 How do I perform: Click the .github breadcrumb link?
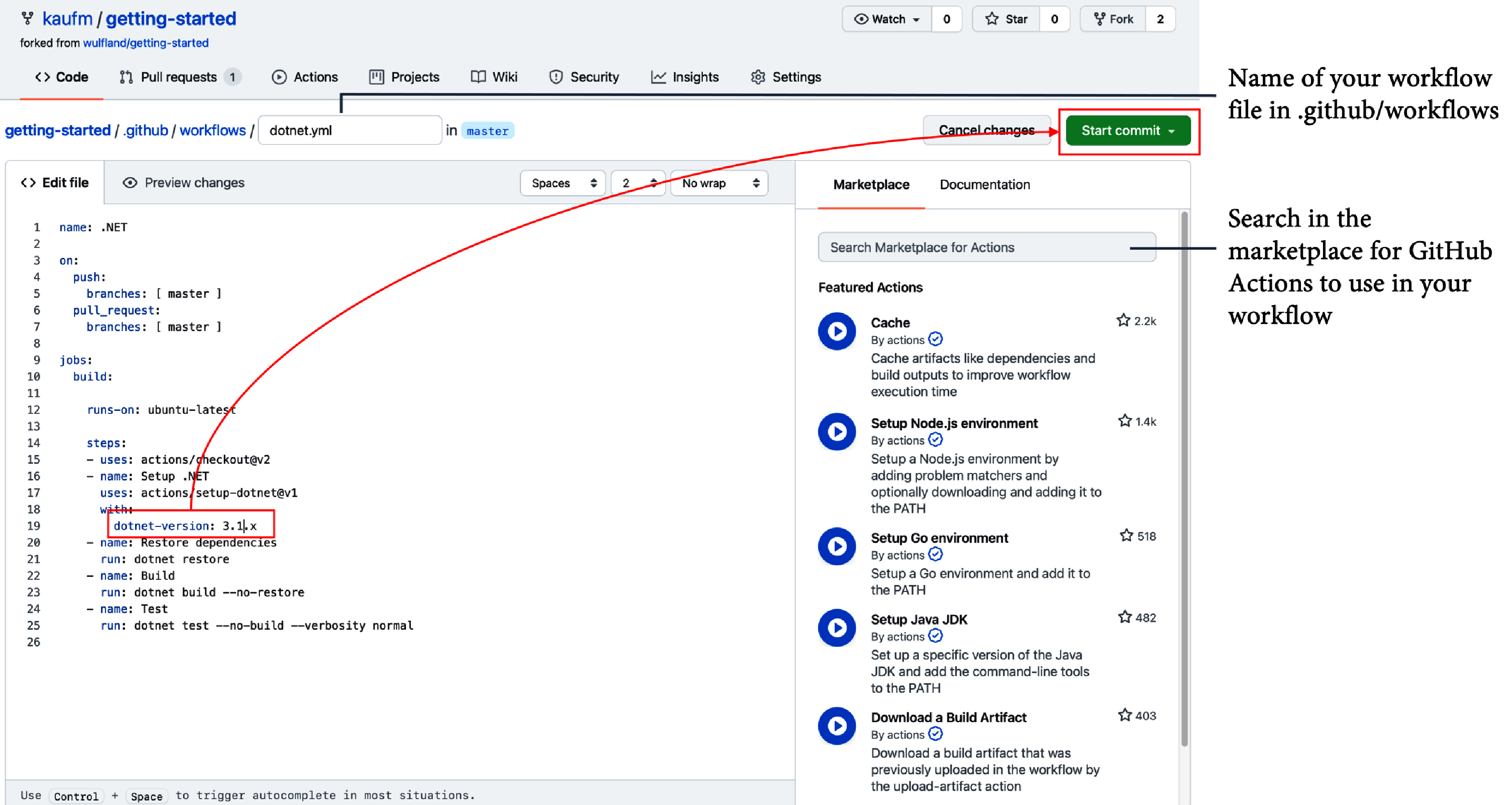[146, 130]
